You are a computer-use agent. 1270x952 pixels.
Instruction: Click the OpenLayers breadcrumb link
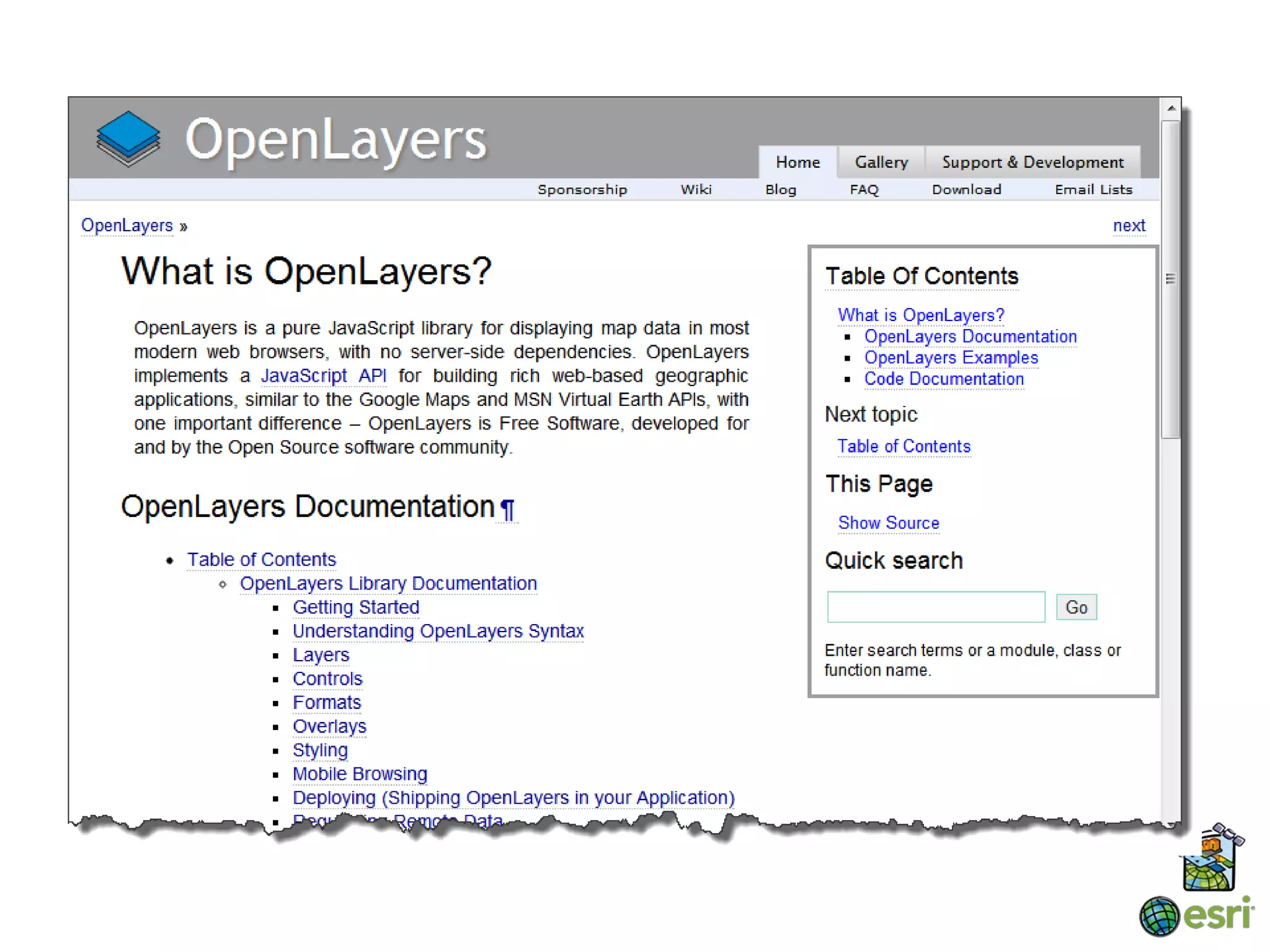click(x=127, y=226)
